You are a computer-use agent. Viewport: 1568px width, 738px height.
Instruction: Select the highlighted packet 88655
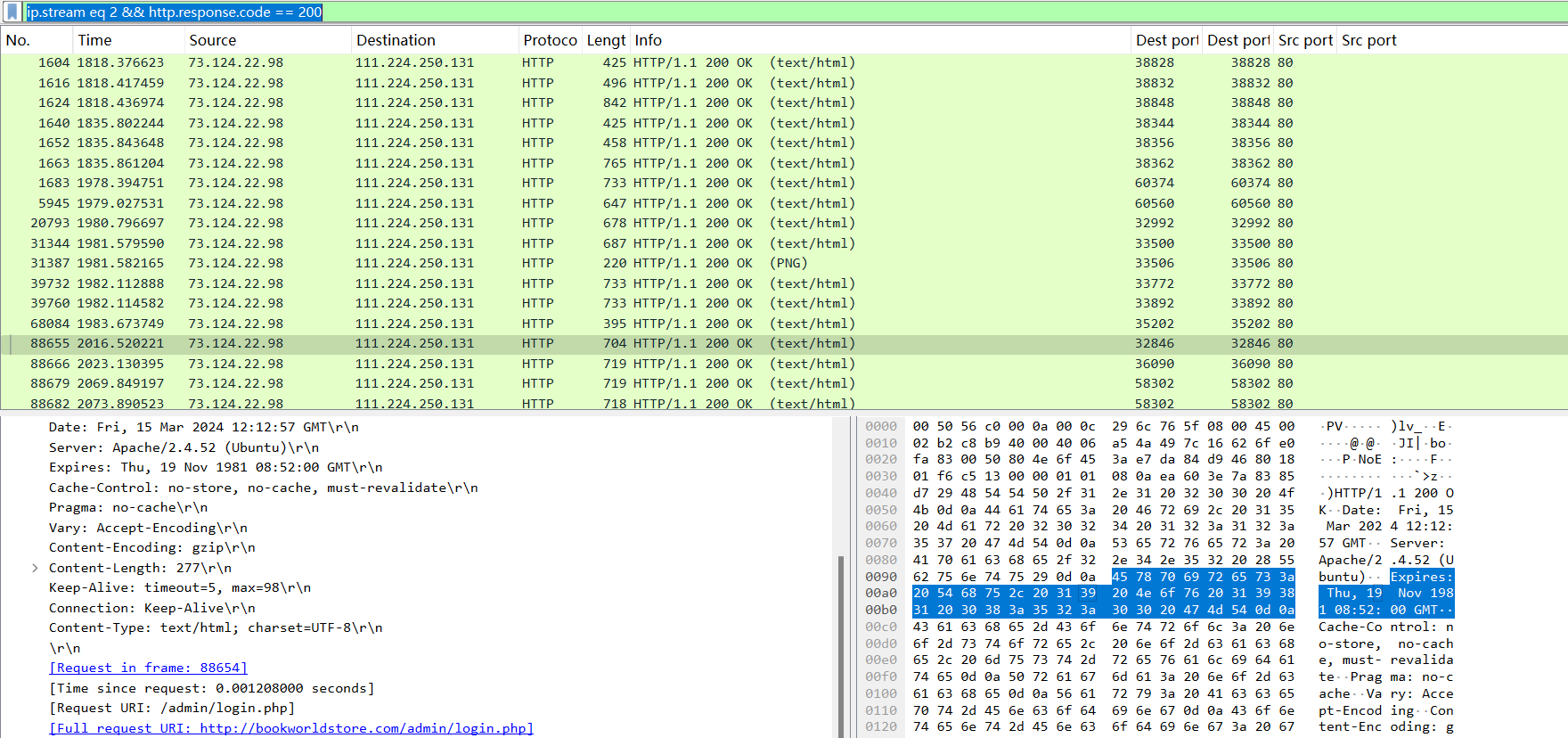784,343
